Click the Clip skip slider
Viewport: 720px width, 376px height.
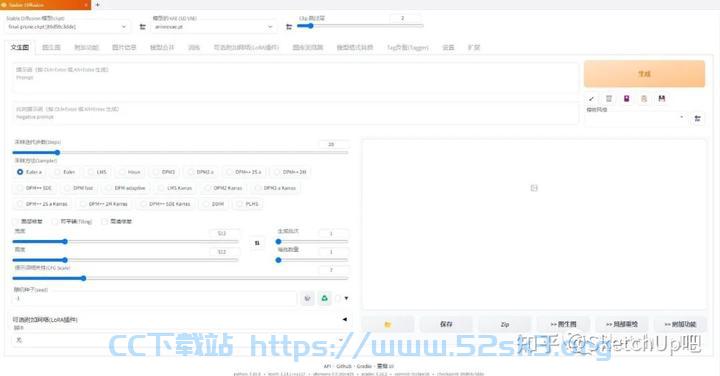[x=360, y=26]
